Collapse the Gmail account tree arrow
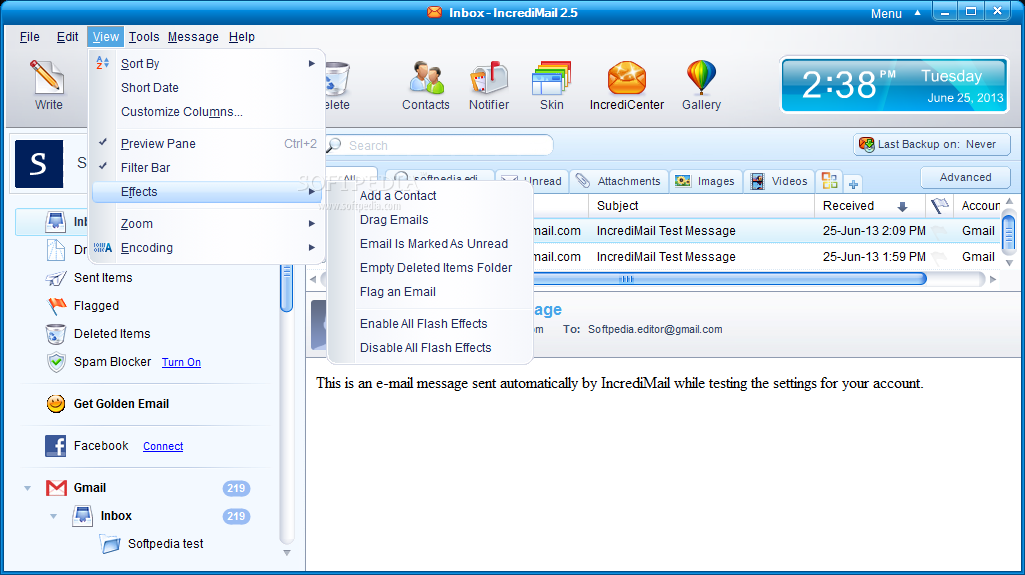1025x575 pixels. coord(27,488)
